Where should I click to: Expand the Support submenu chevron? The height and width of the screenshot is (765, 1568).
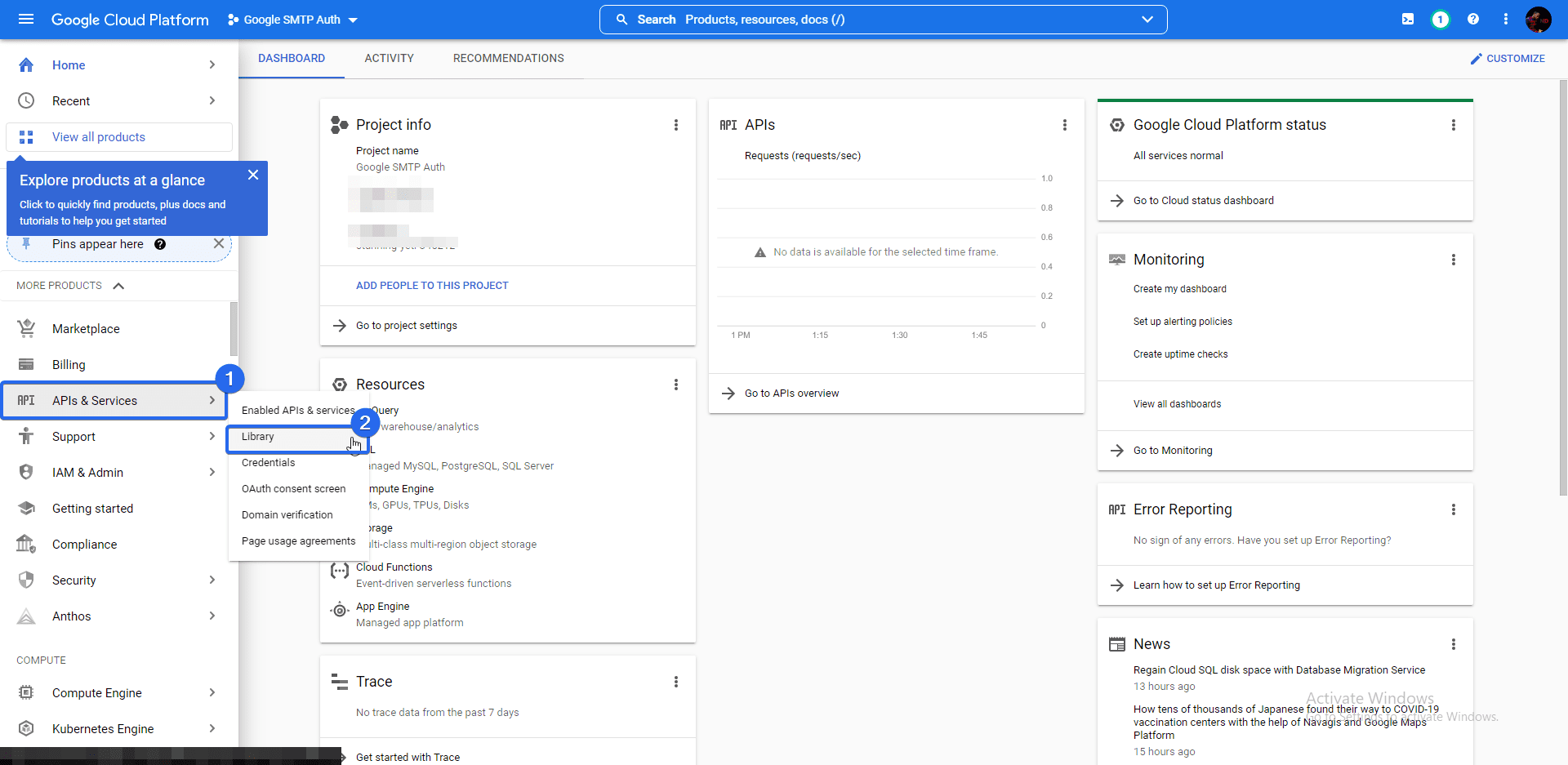tap(212, 436)
